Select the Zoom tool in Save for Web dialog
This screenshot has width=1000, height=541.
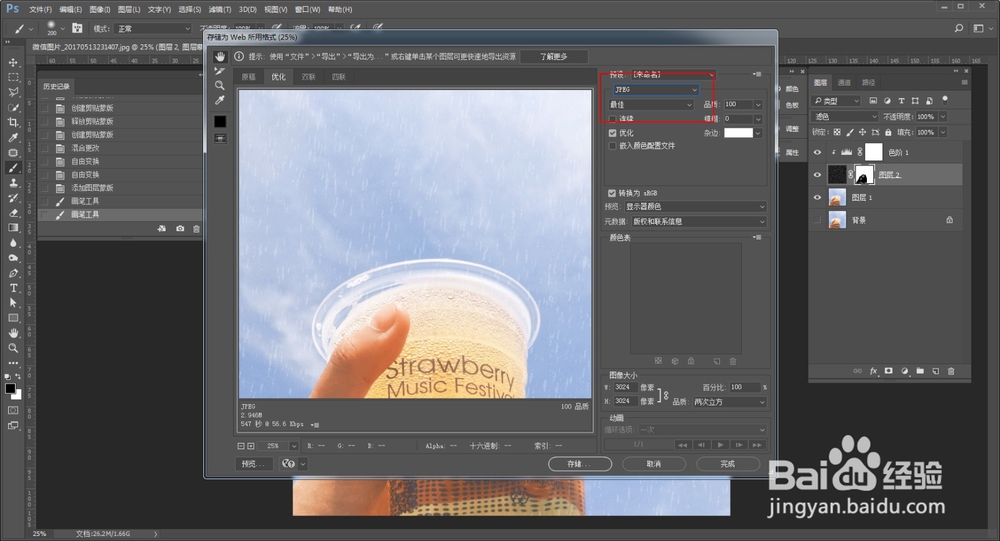pos(220,85)
